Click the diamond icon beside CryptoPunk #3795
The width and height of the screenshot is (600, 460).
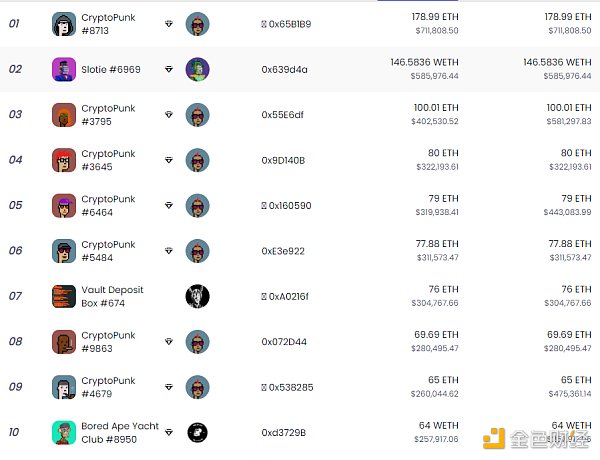point(169,114)
